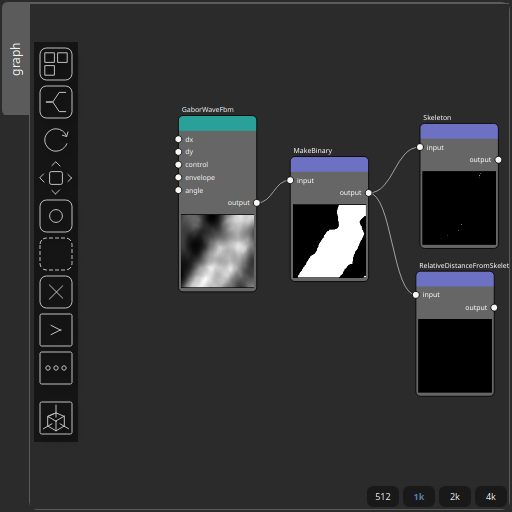The height and width of the screenshot is (512, 512).
Task: Set resolution to 1k
Action: click(419, 497)
